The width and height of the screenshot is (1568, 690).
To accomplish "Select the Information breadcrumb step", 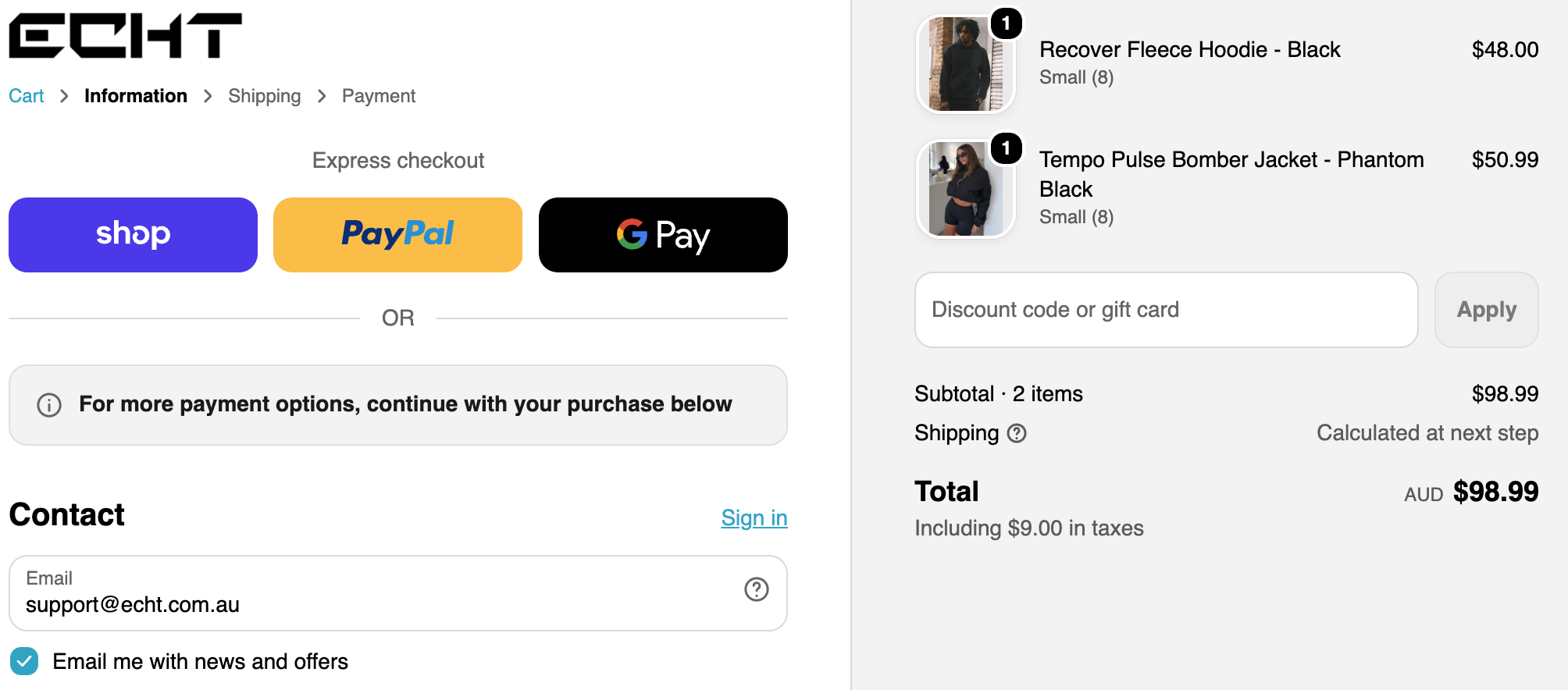I will tap(136, 96).
